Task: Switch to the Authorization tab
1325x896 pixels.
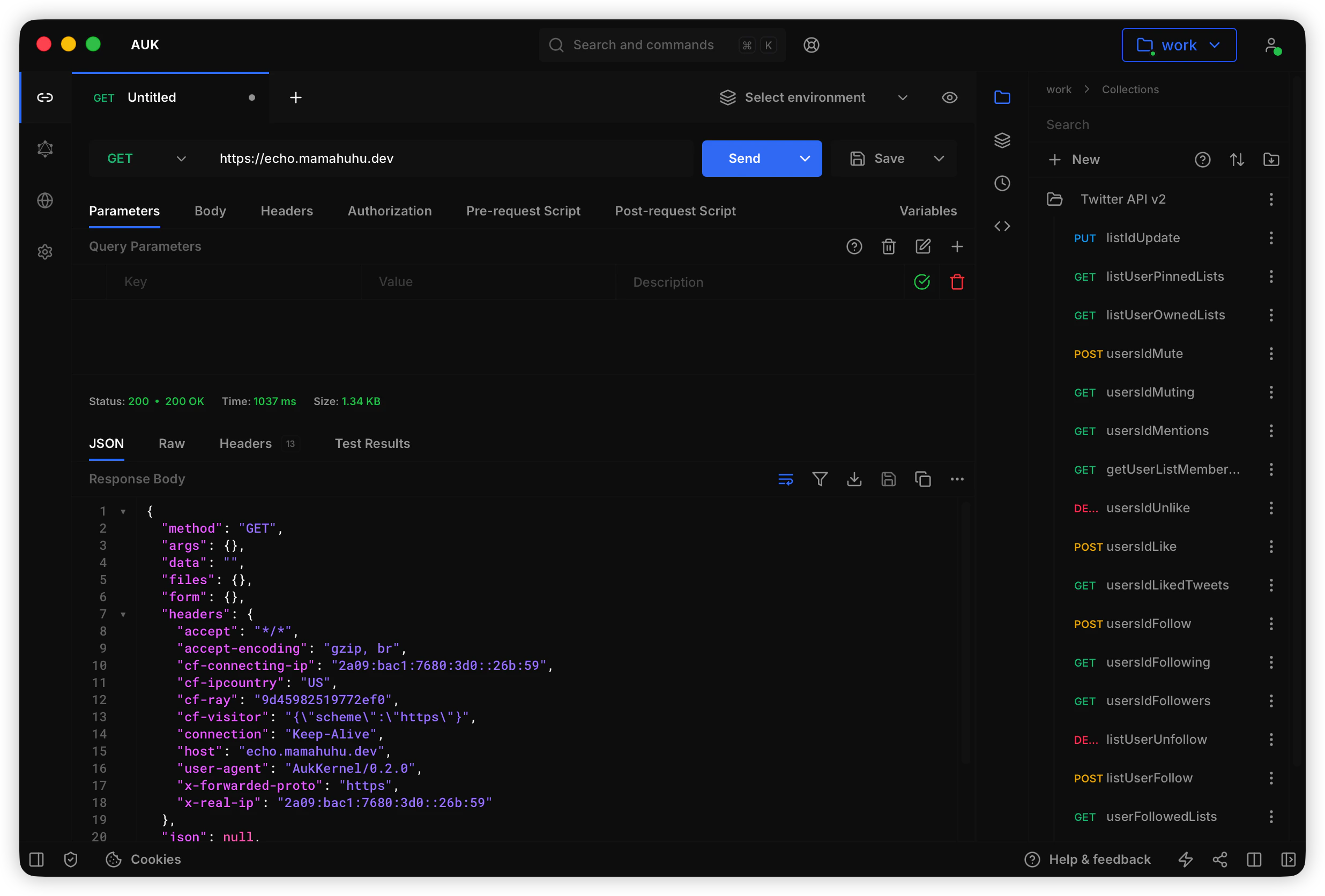Action: pos(389,211)
